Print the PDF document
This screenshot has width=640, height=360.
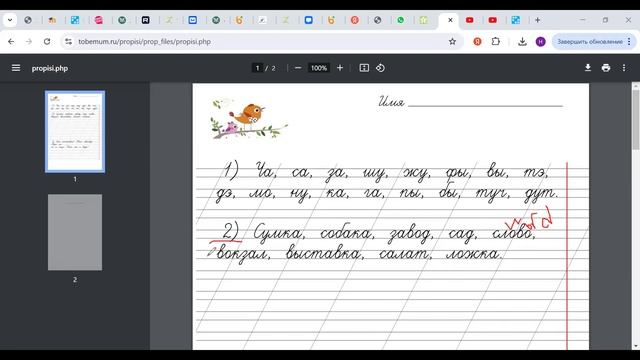pos(606,68)
